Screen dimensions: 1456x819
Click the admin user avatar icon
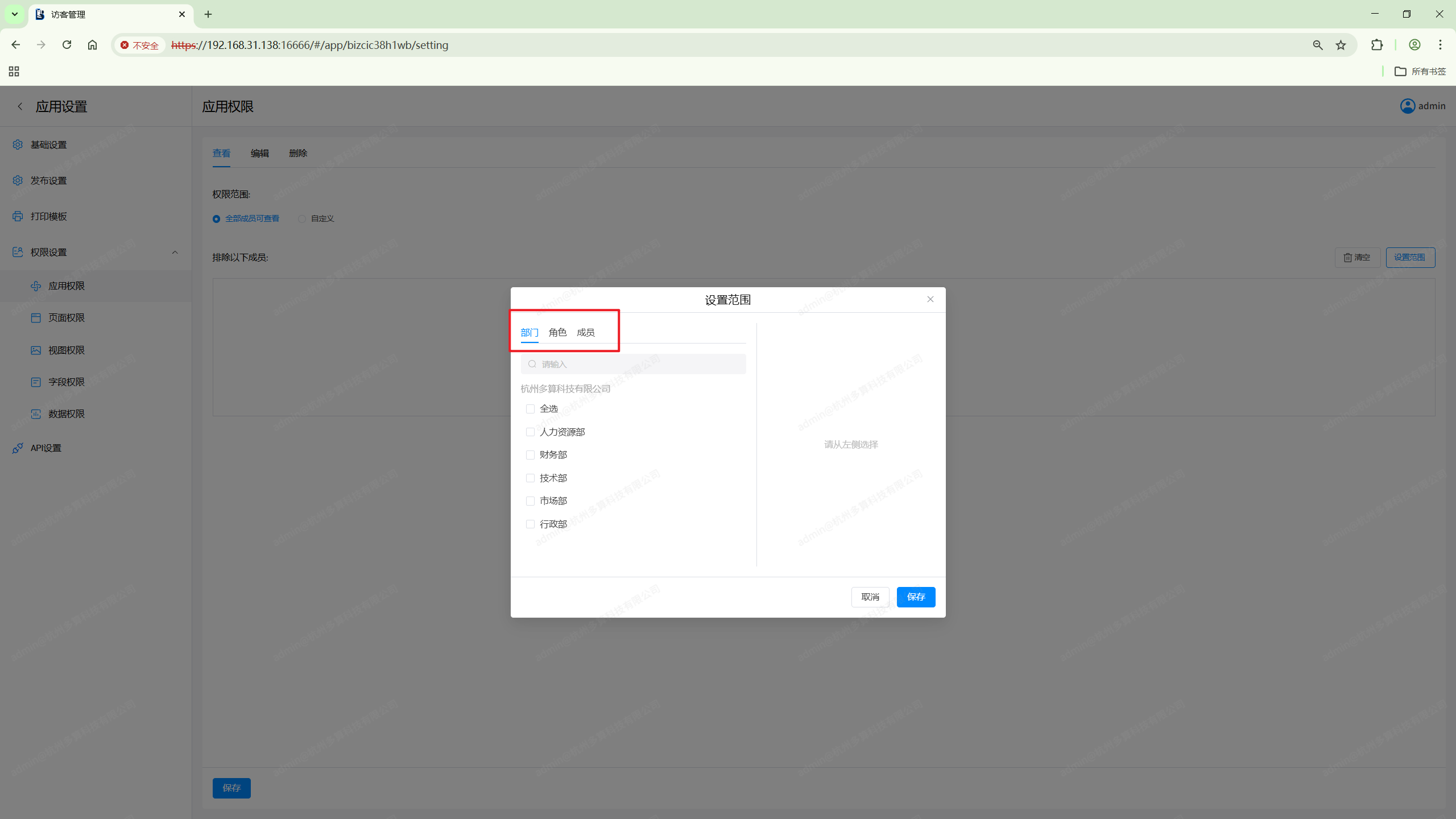click(x=1408, y=106)
